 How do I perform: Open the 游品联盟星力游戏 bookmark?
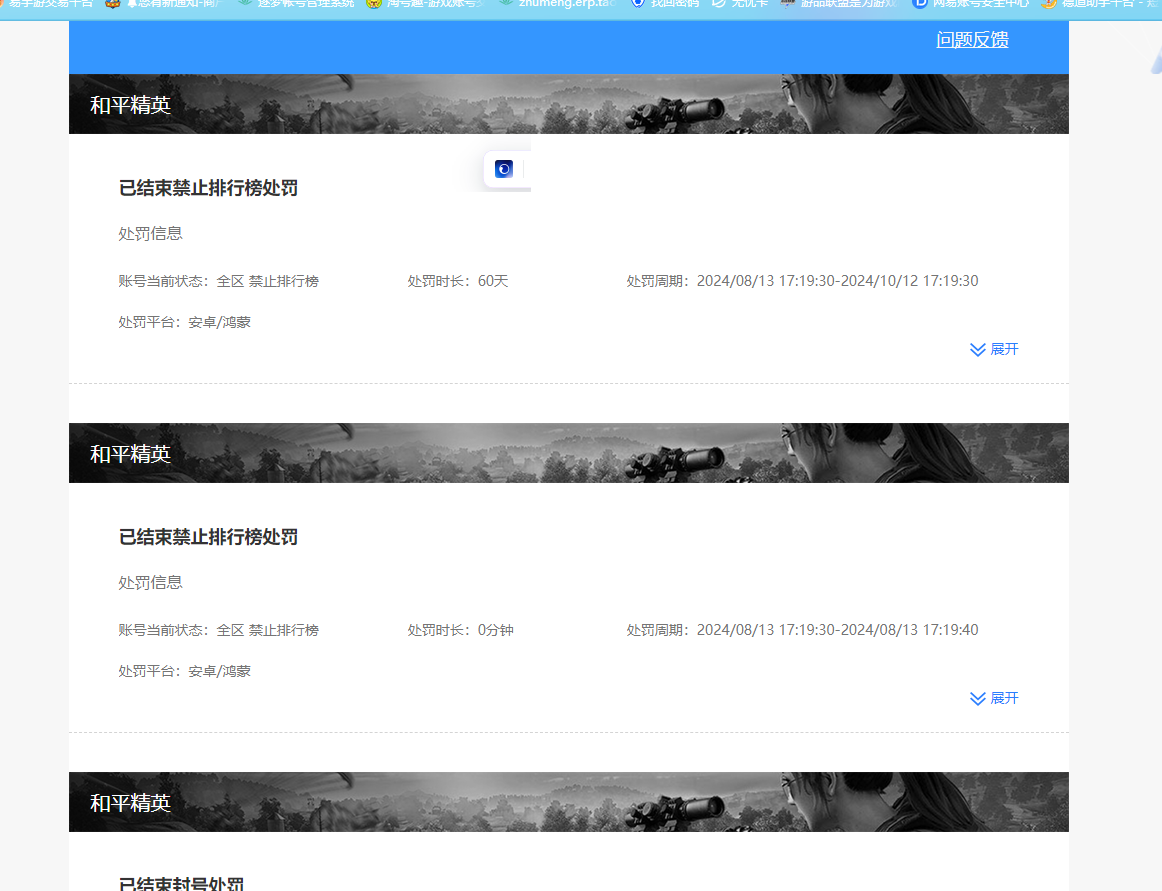pos(845,4)
